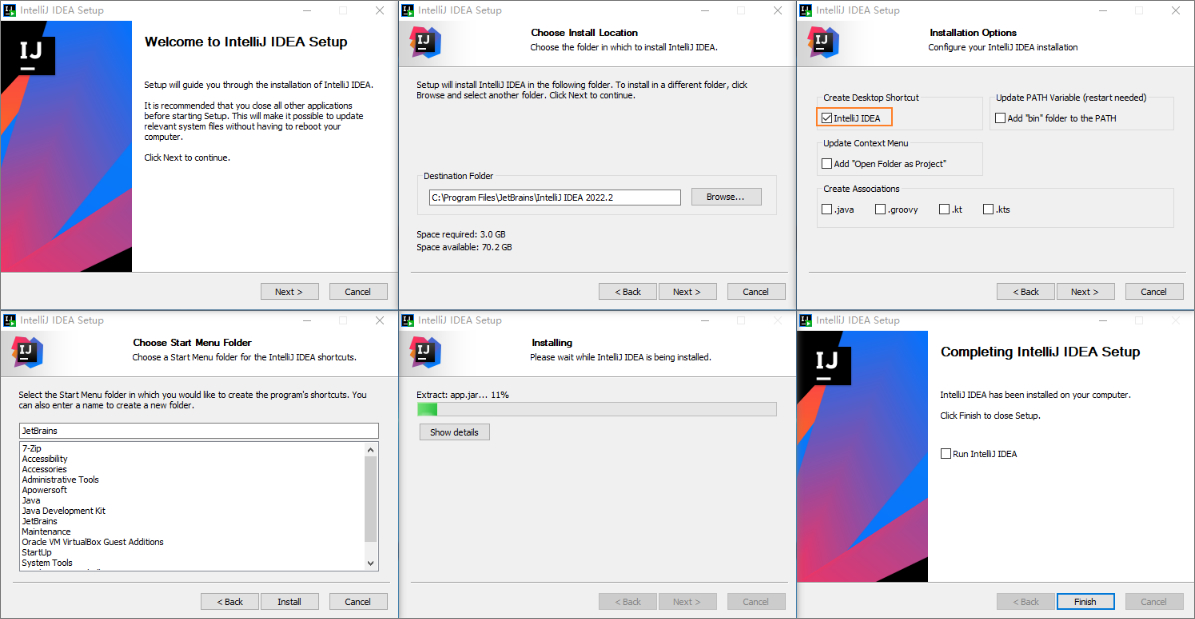Click the folder list scrollbar thumb
Image resolution: width=1195 pixels, height=619 pixels.
371,499
